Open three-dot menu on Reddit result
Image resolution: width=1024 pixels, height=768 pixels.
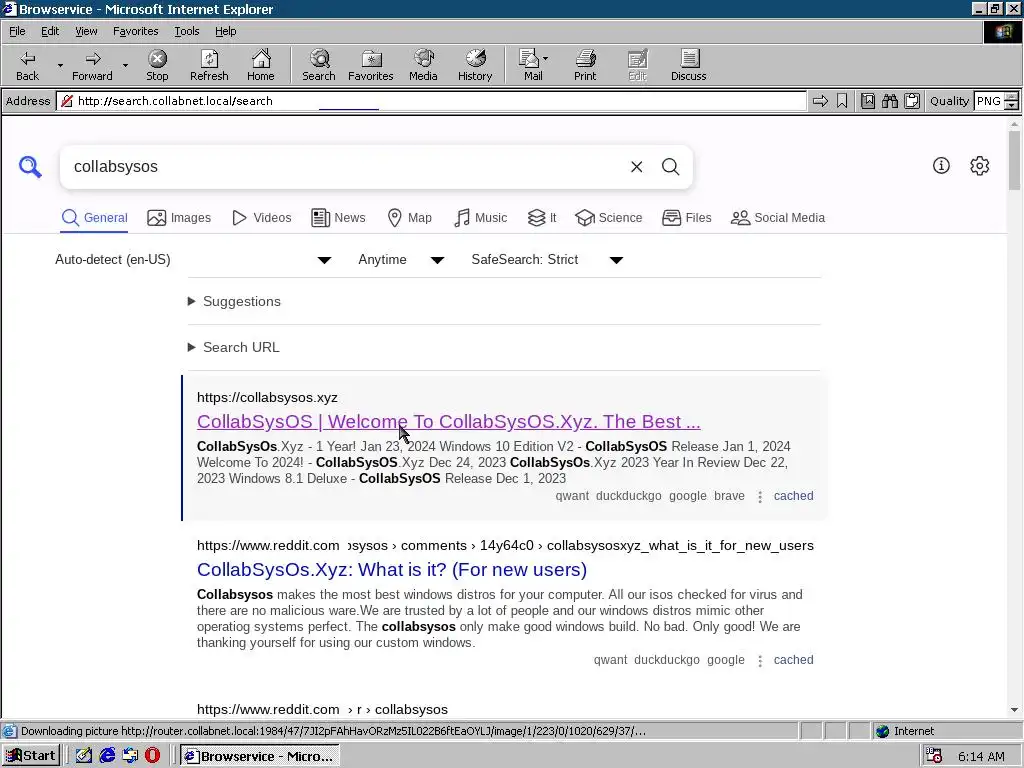click(760, 660)
